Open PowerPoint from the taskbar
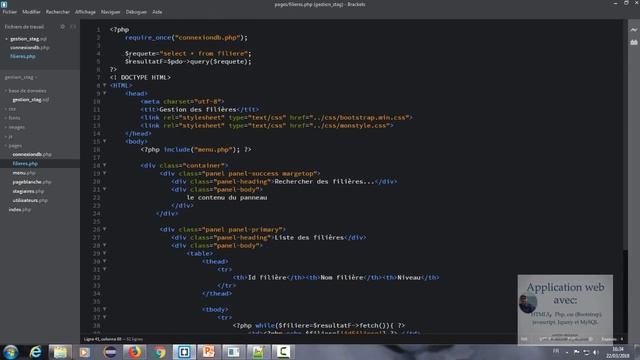The width and height of the screenshot is (640, 360). [209, 352]
